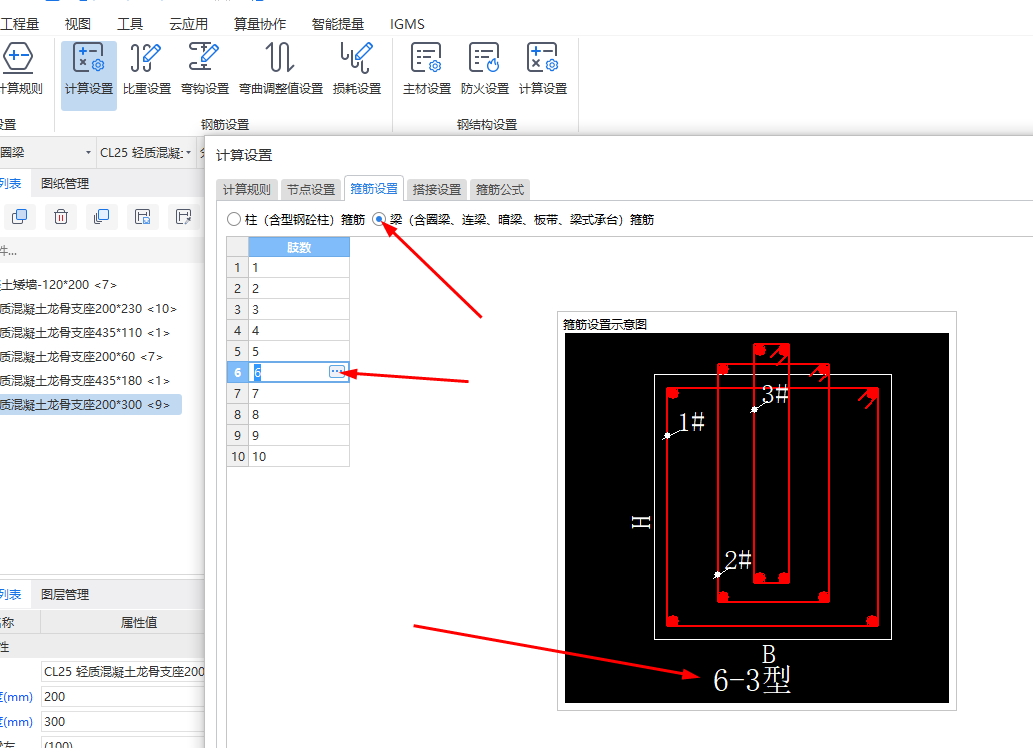Click the component search box
Screen dimensions: 1033x748
pos(102,250)
